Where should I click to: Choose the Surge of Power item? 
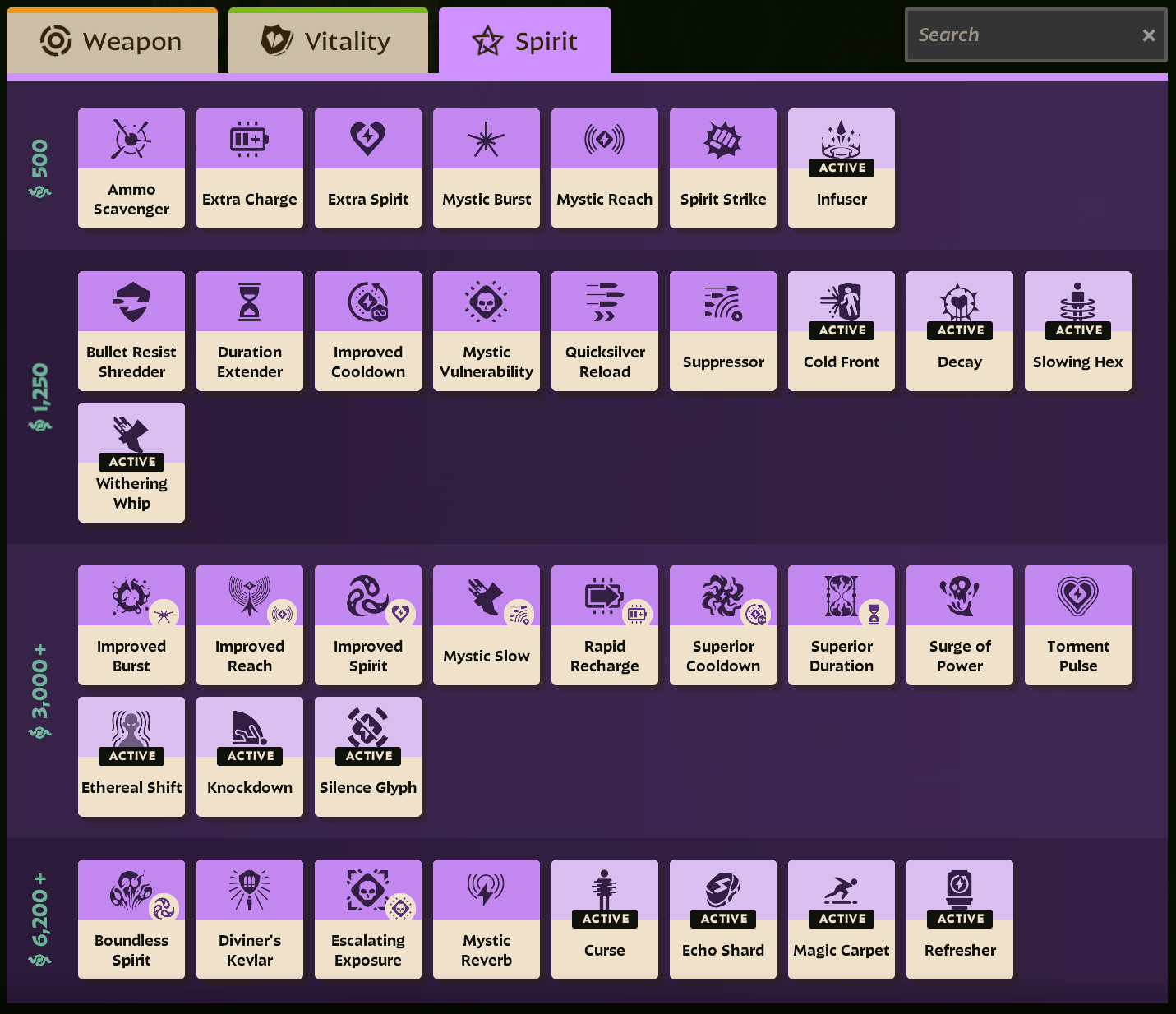[x=960, y=625]
